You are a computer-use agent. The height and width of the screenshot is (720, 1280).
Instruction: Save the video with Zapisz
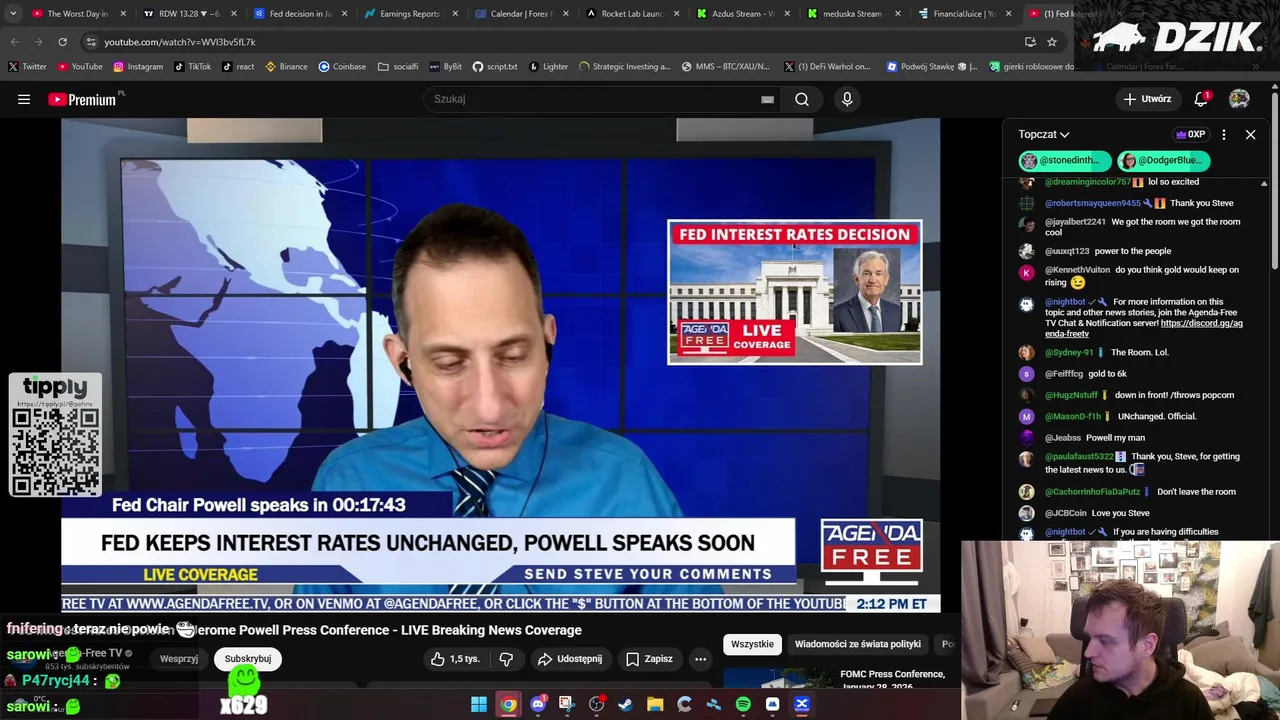[x=649, y=659]
